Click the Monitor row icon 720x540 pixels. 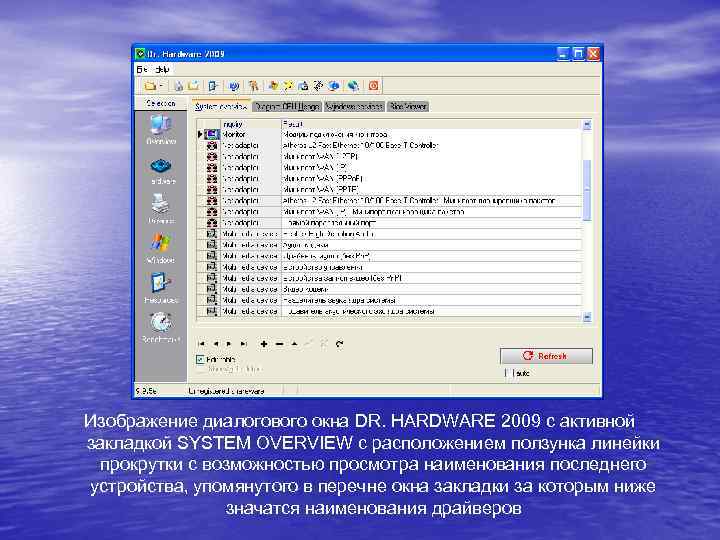tap(212, 135)
